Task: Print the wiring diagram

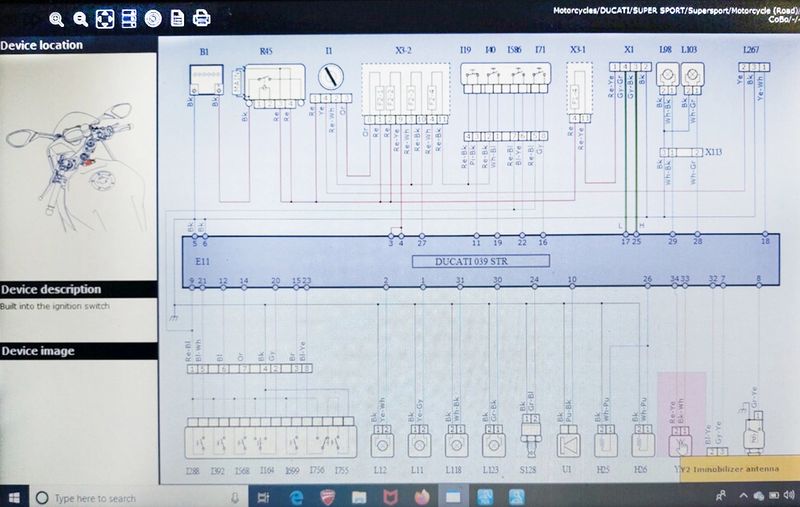Action: point(202,18)
